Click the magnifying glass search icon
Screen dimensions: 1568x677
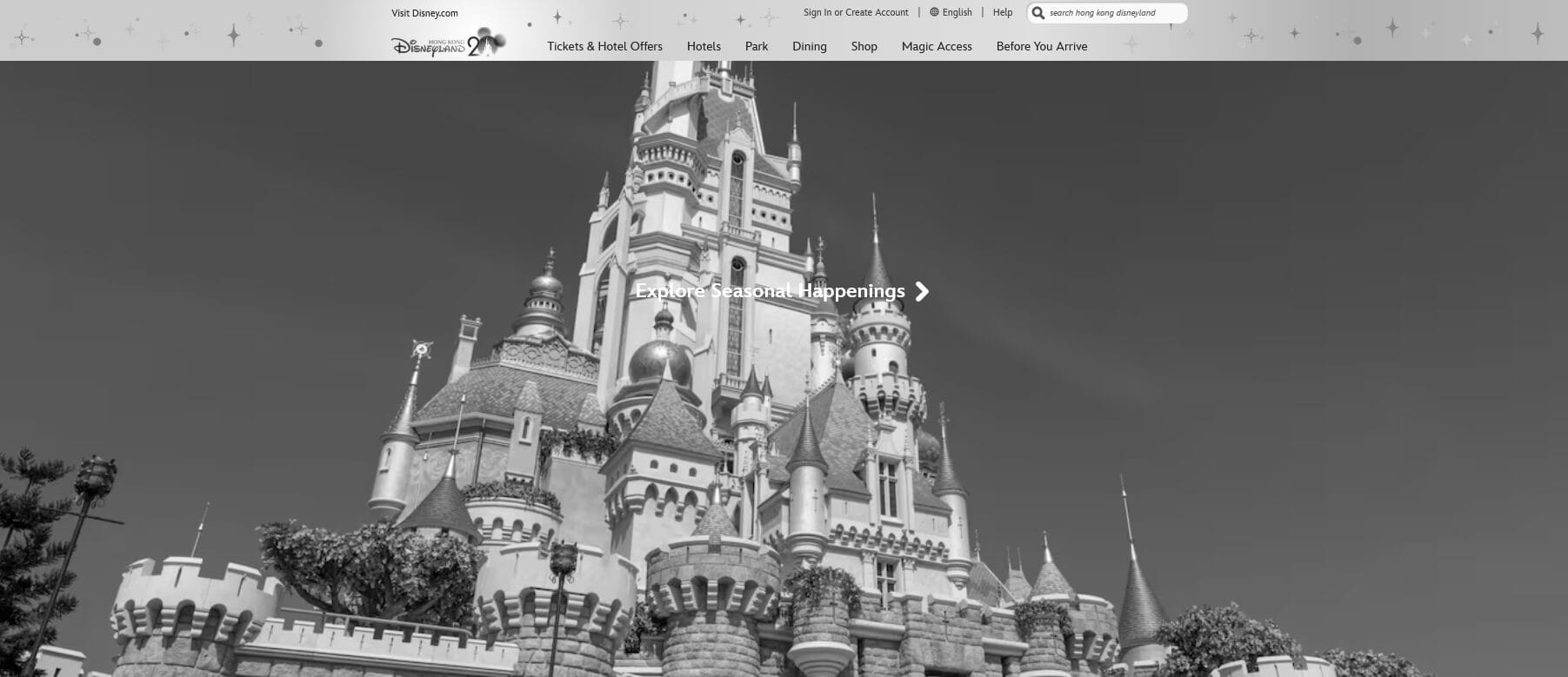pyautogui.click(x=1038, y=13)
